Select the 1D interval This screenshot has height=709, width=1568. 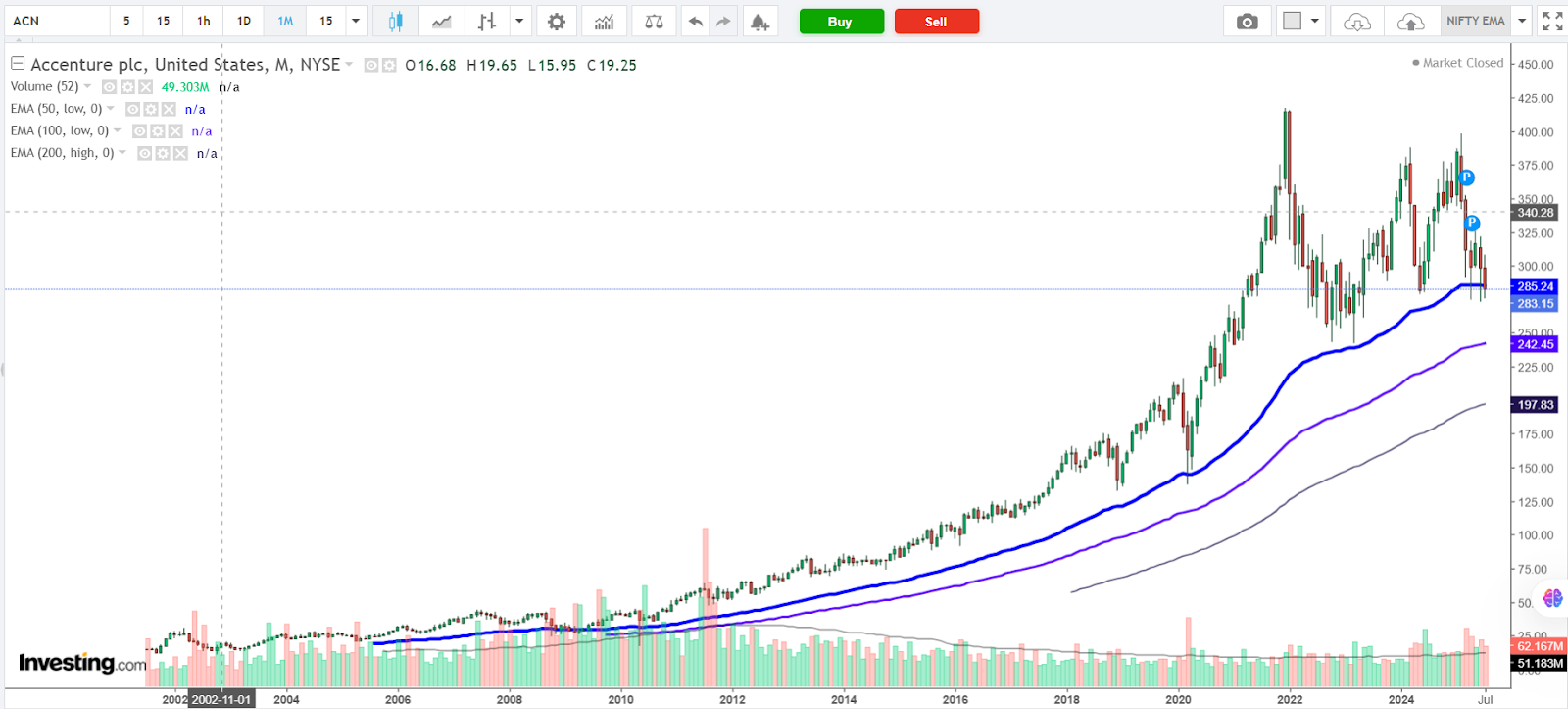click(x=244, y=21)
